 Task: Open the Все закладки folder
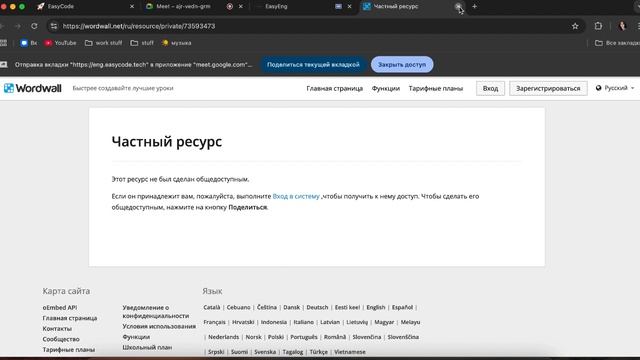click(x=618, y=43)
